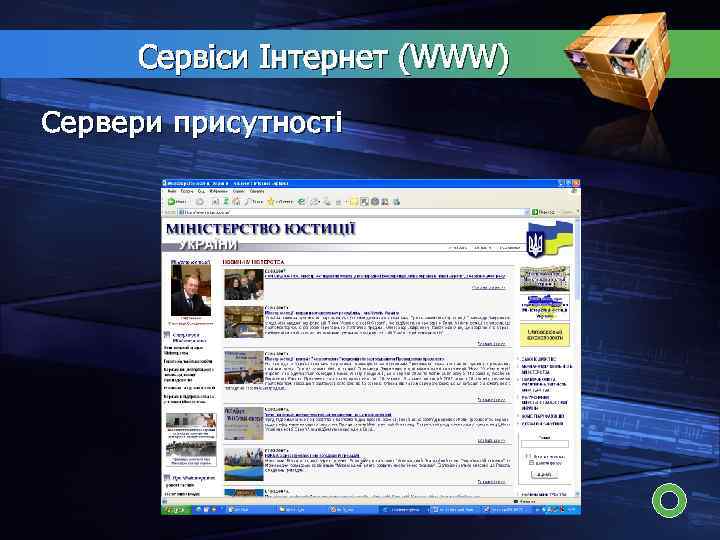Click the Ukrainian trident flag emblem
Image resolution: width=720 pixels, height=540 pixels.
pos(550,239)
